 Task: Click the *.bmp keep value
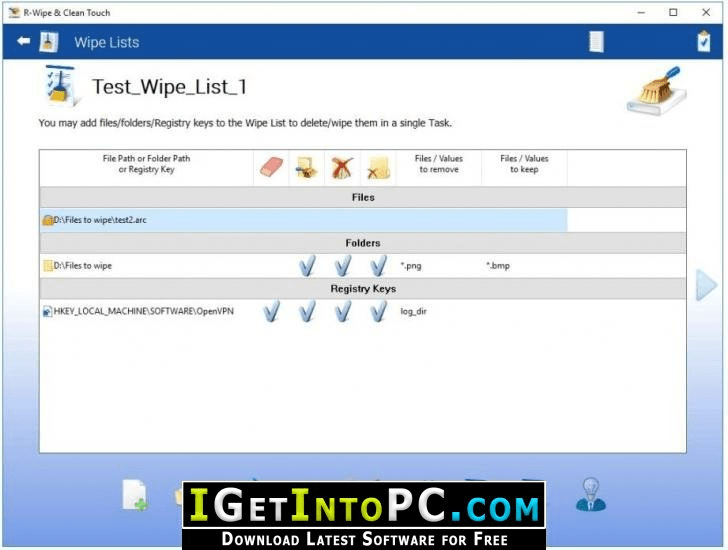pos(498,266)
